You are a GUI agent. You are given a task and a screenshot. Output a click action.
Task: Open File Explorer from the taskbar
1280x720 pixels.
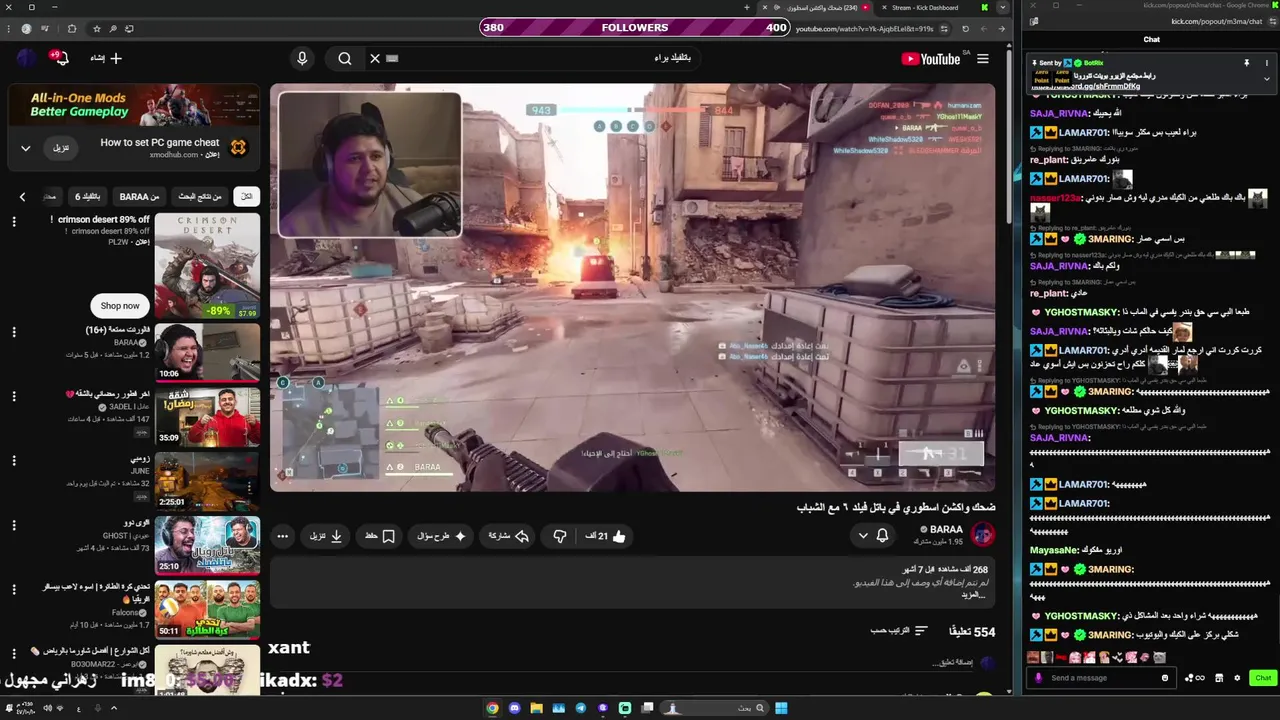coord(537,708)
